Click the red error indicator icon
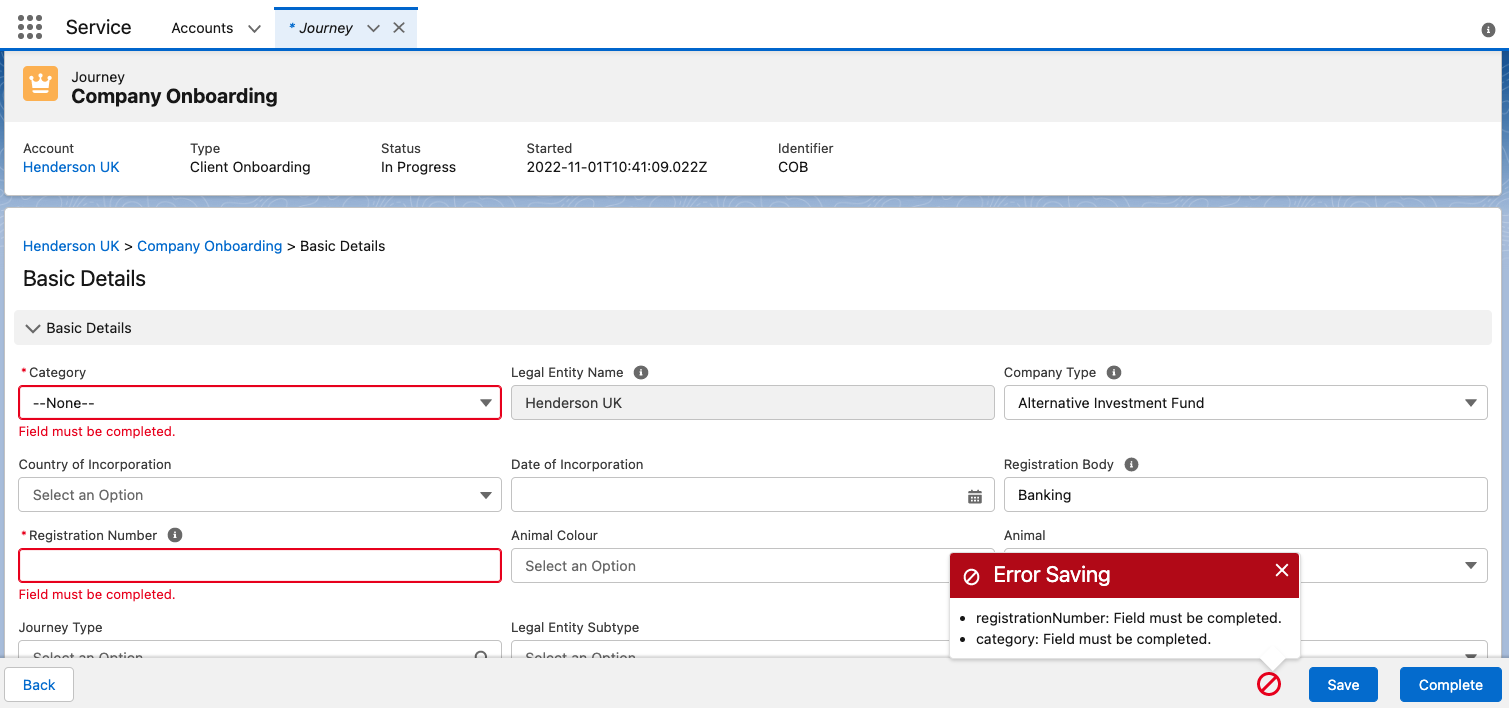 pyautogui.click(x=1269, y=684)
